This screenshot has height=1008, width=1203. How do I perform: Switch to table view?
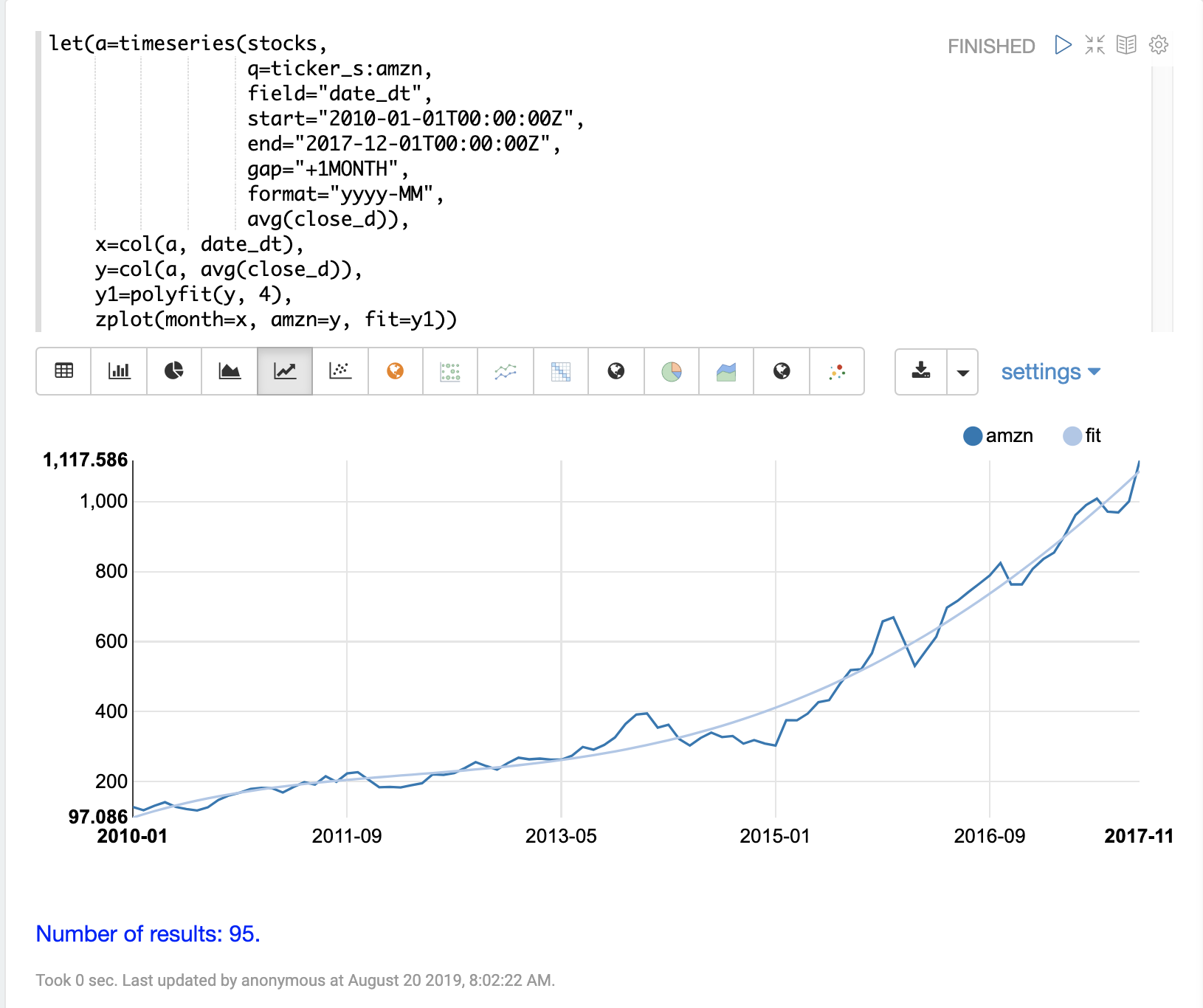tap(64, 371)
